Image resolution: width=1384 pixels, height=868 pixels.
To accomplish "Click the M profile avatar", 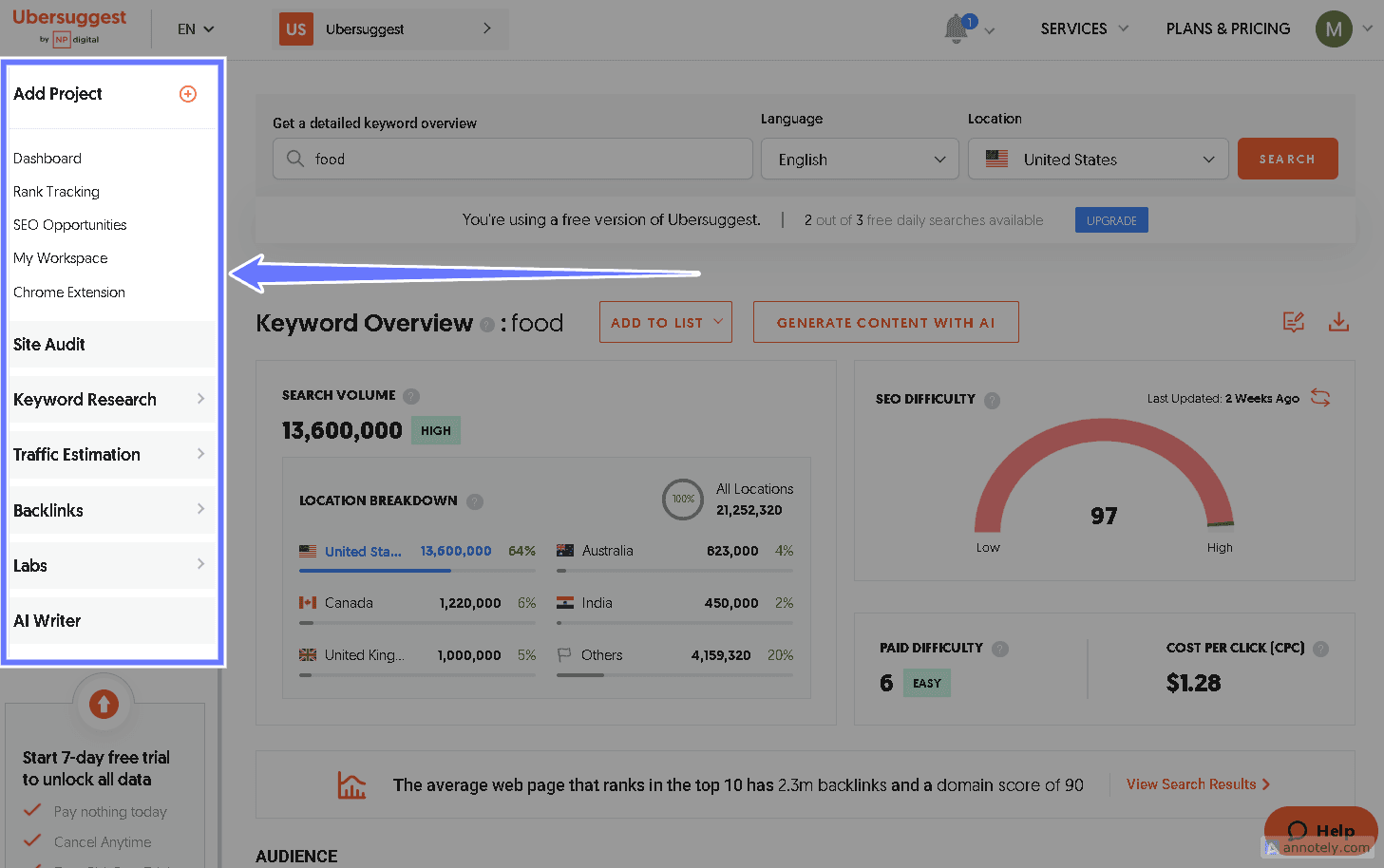I will point(1334,29).
